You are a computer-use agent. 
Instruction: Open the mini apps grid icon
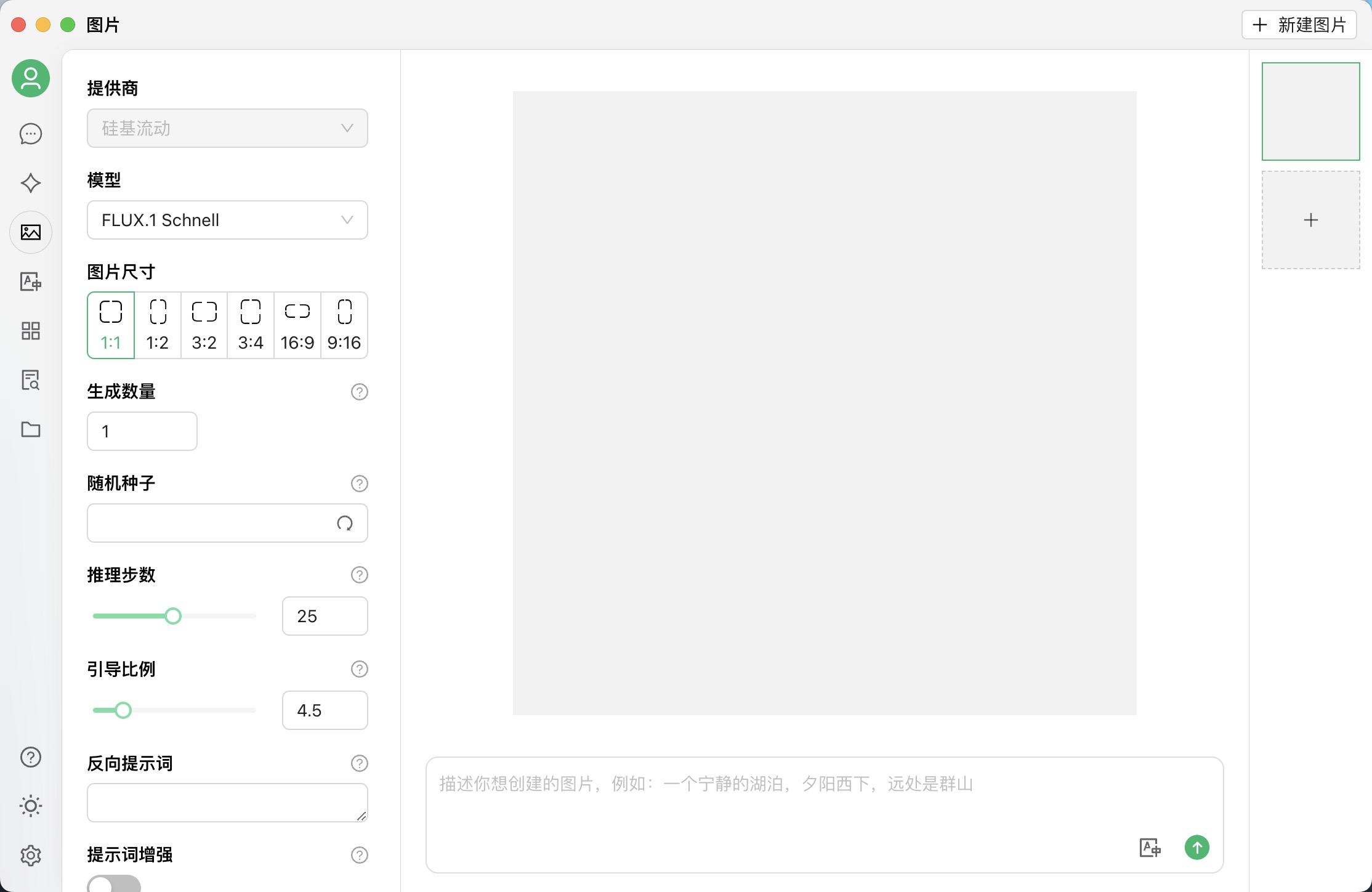point(30,331)
